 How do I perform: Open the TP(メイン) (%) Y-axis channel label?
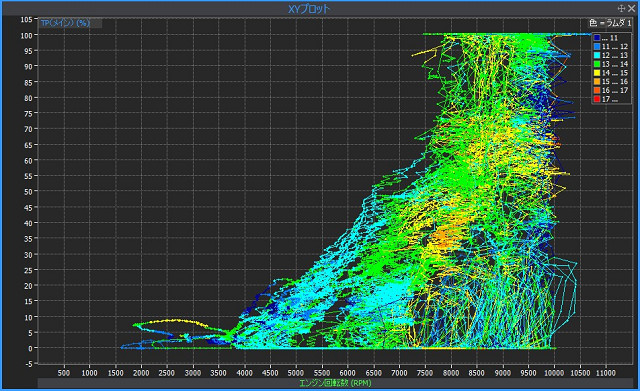(x=65, y=23)
